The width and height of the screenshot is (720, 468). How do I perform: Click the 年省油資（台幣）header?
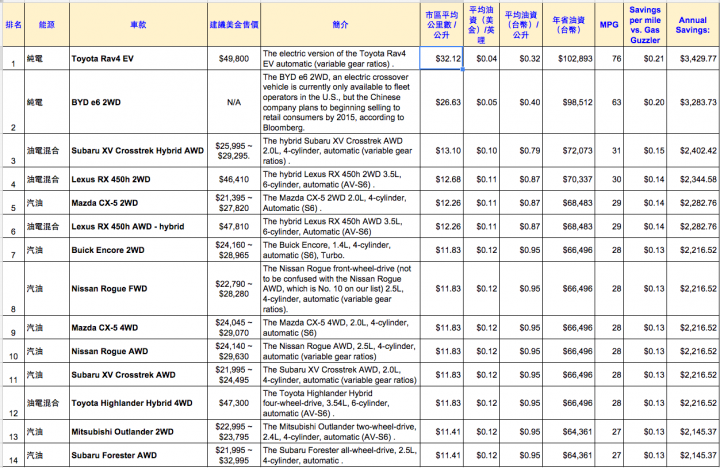point(568,24)
